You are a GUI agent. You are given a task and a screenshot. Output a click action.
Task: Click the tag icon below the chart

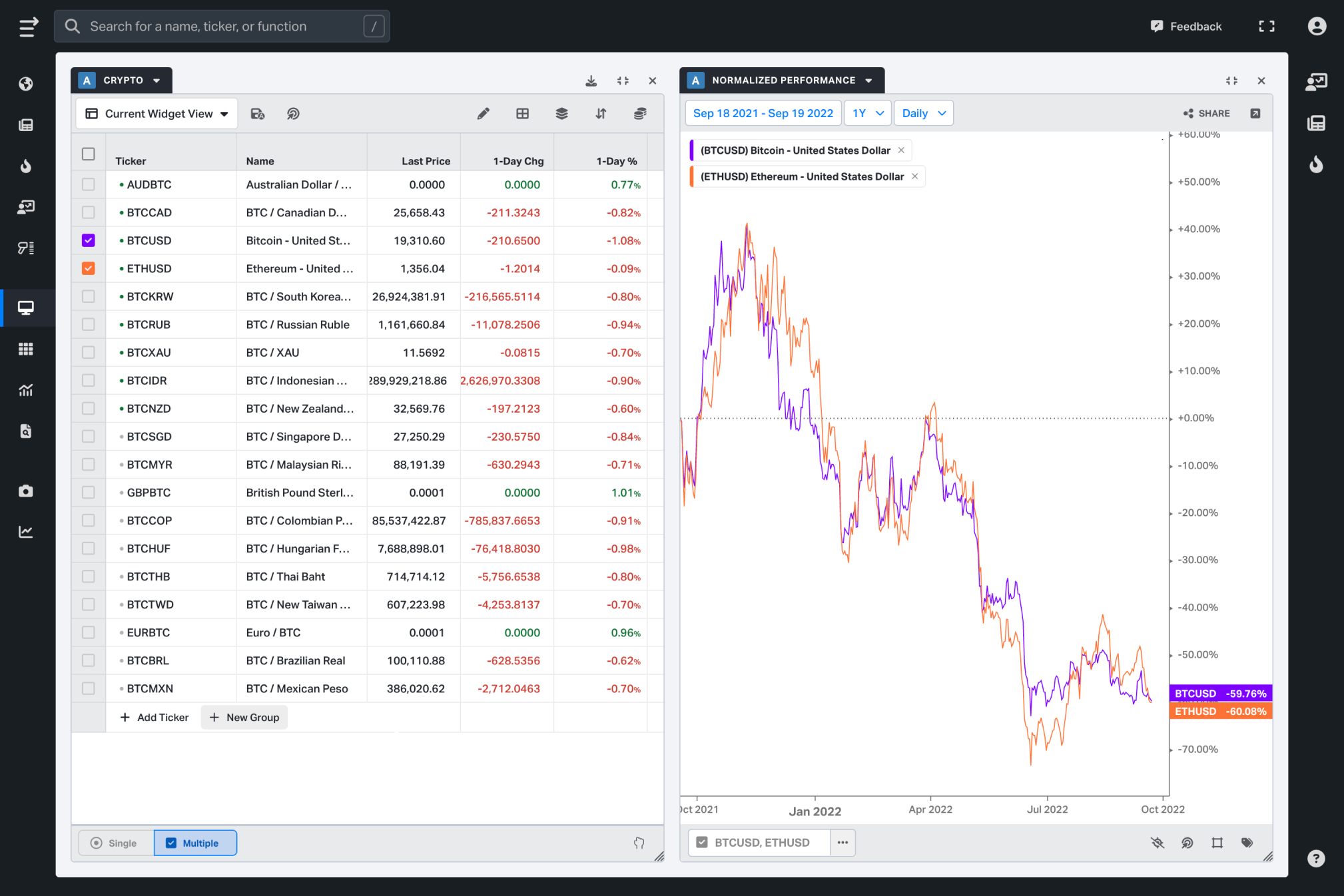[1247, 843]
